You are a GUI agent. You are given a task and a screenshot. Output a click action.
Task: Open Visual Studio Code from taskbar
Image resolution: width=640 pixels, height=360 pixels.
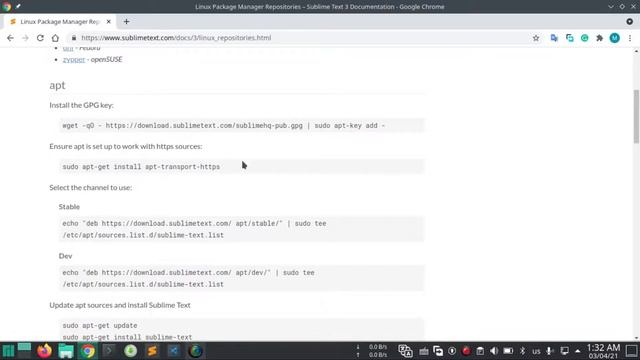pyautogui.click(x=174, y=351)
